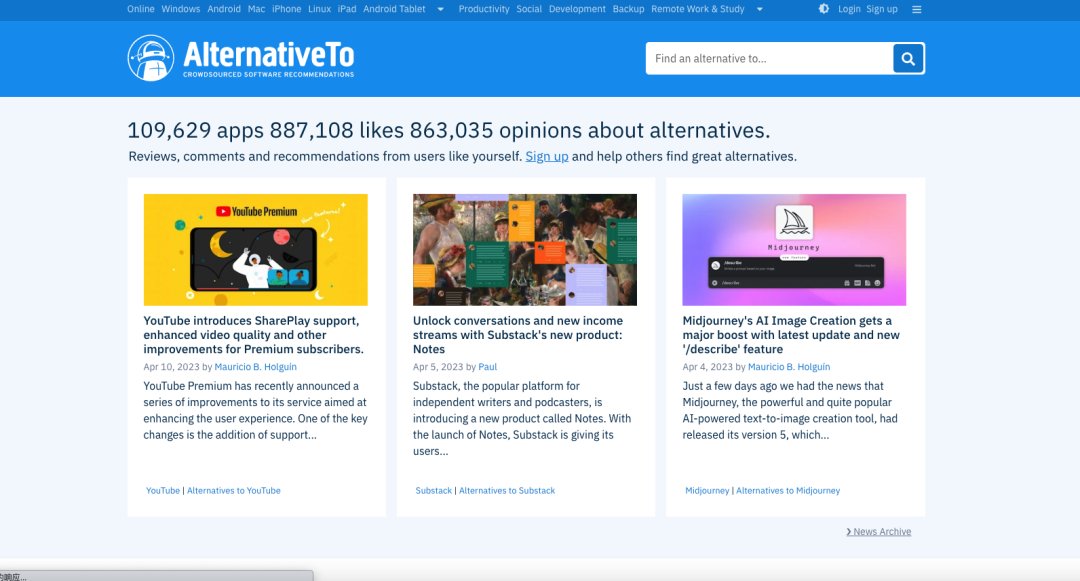Image resolution: width=1080 pixels, height=581 pixels.
Task: Select the Productivity category menu item
Action: [x=484, y=9]
